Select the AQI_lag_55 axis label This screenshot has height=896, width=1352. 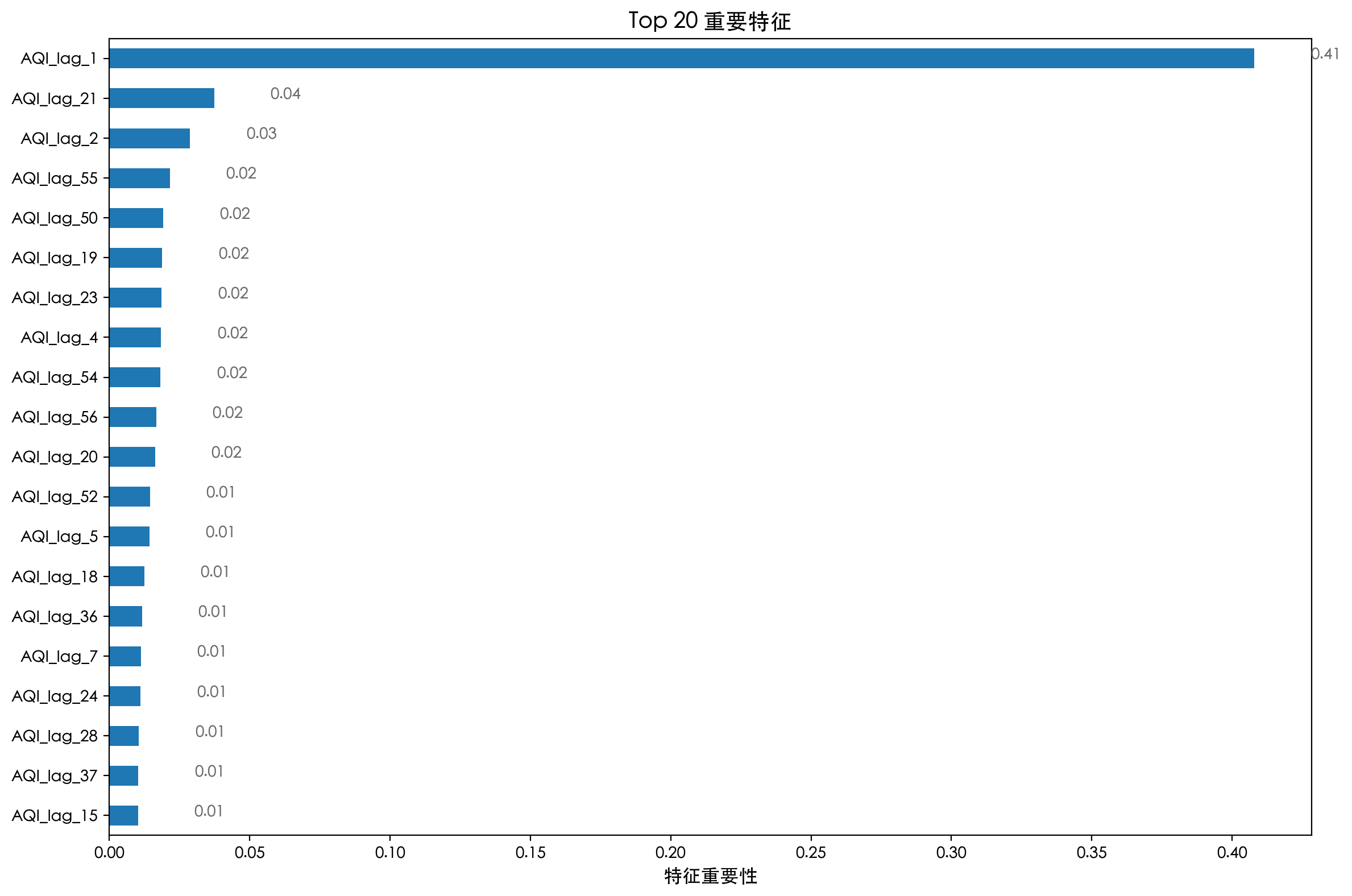pos(54,179)
